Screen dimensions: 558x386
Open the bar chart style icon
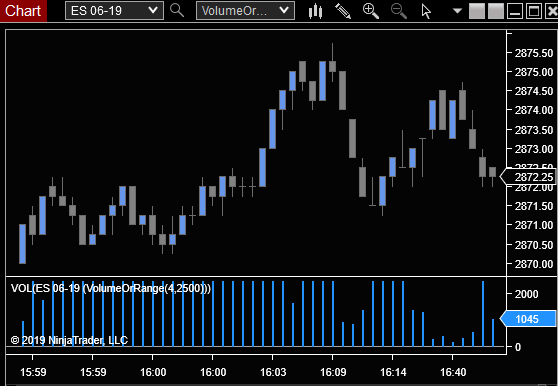tap(315, 11)
